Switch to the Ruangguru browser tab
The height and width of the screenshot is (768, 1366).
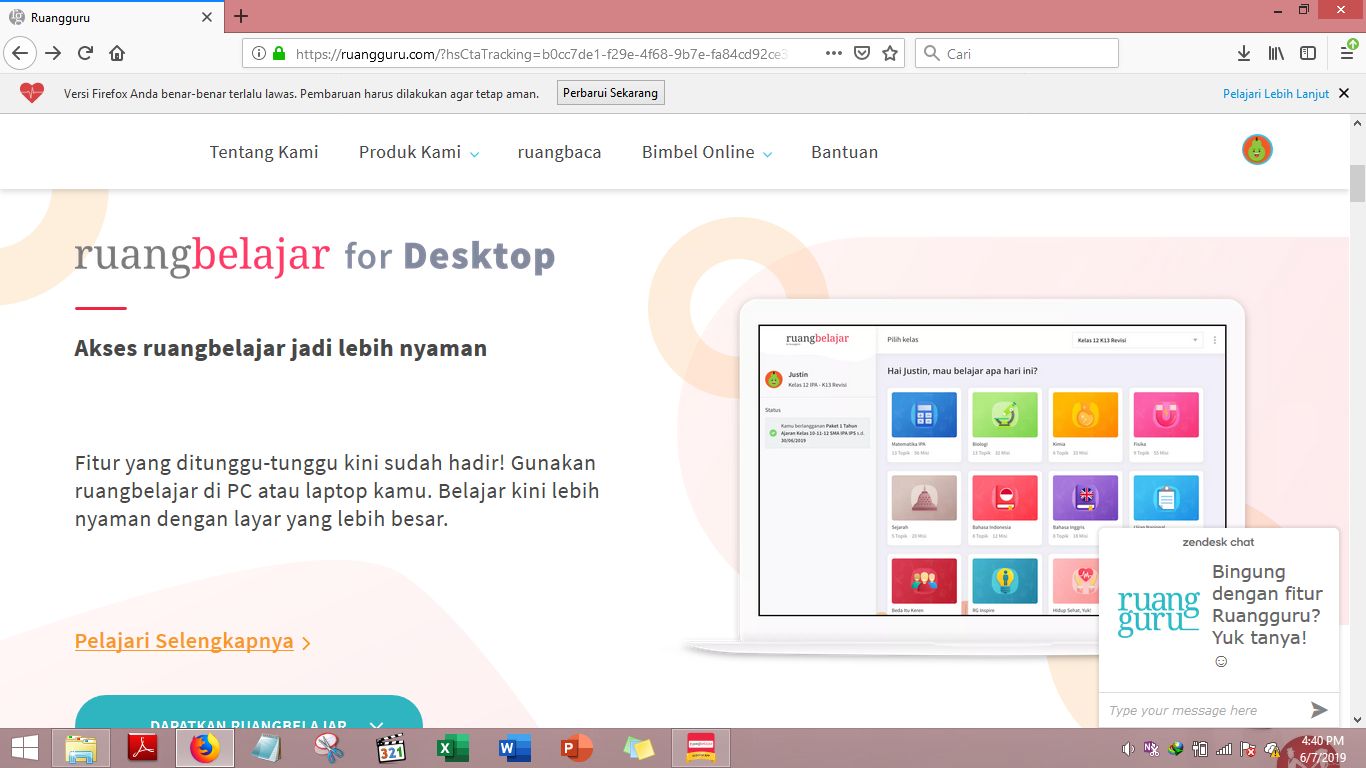(112, 17)
